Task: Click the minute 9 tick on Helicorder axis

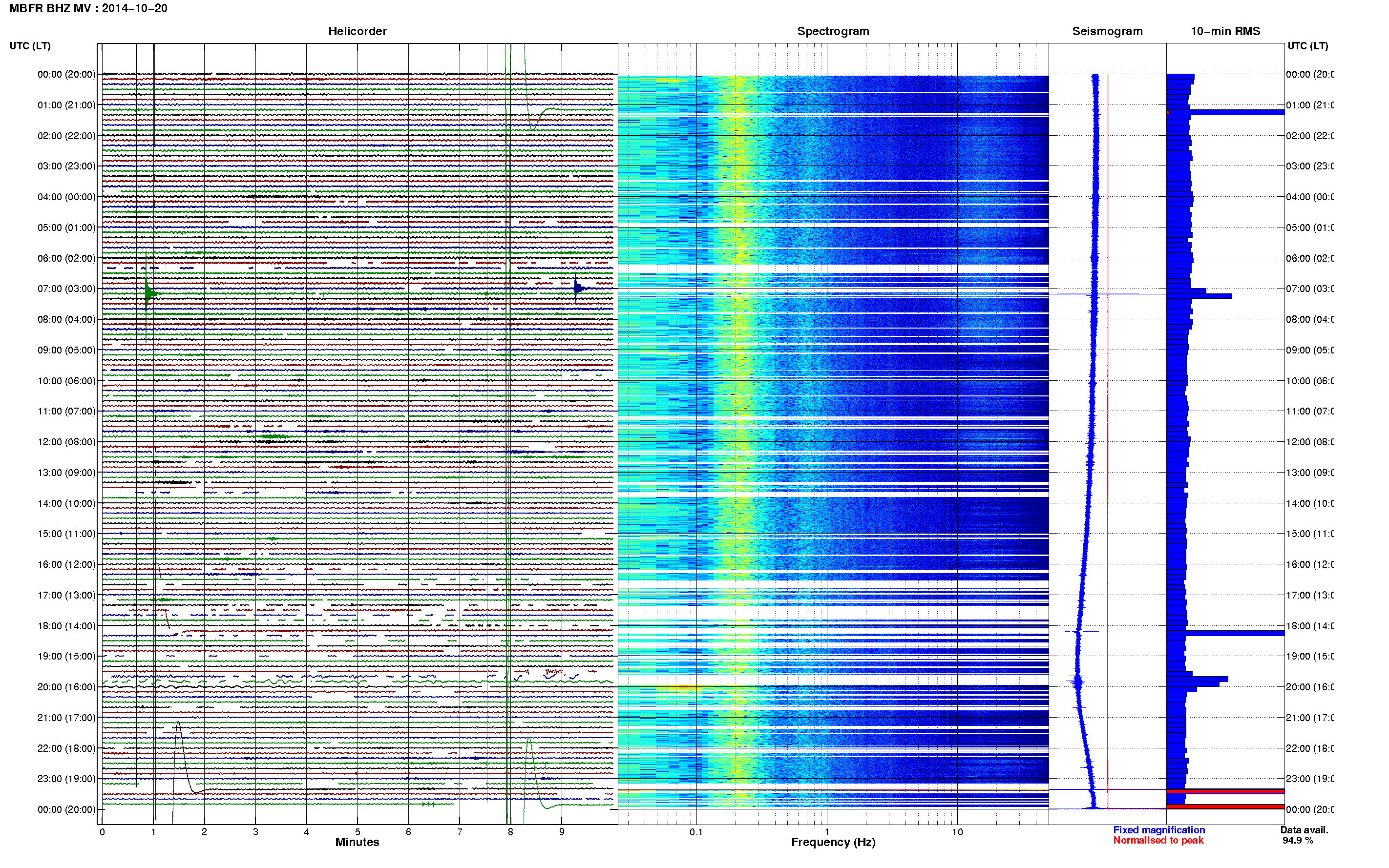Action: pos(562,832)
